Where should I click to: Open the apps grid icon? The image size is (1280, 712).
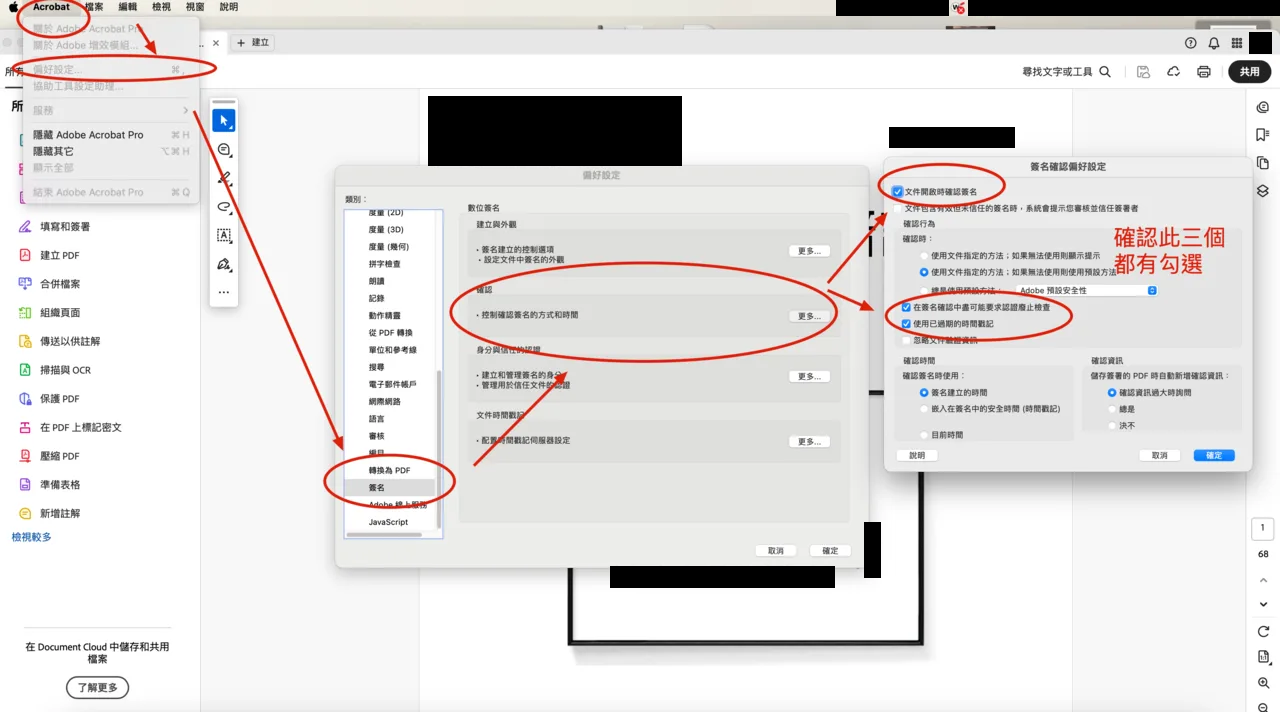(x=1237, y=43)
